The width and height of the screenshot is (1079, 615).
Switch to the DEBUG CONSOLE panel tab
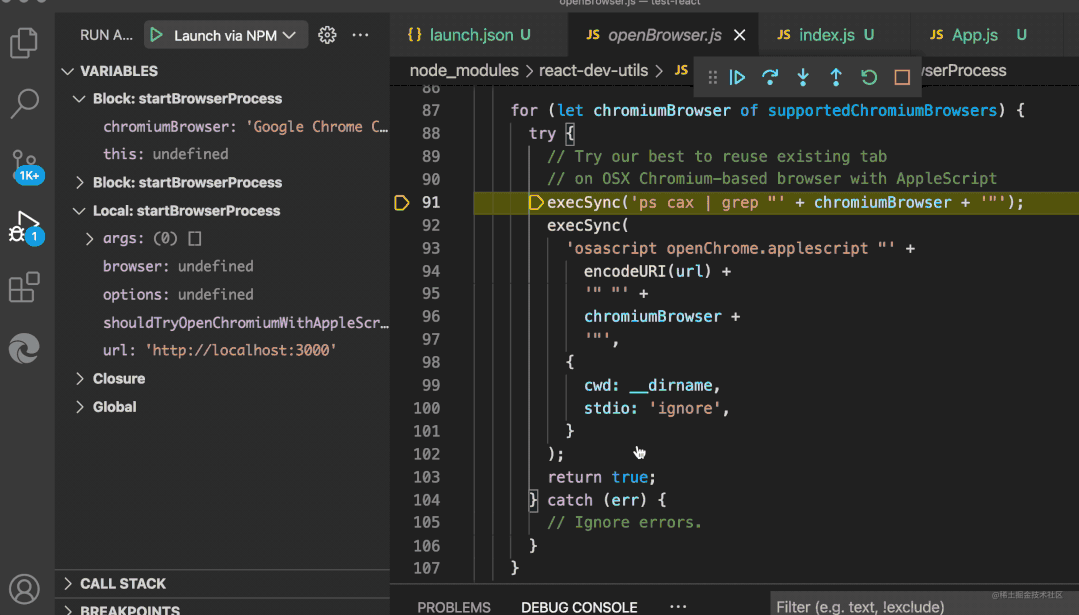[579, 607]
